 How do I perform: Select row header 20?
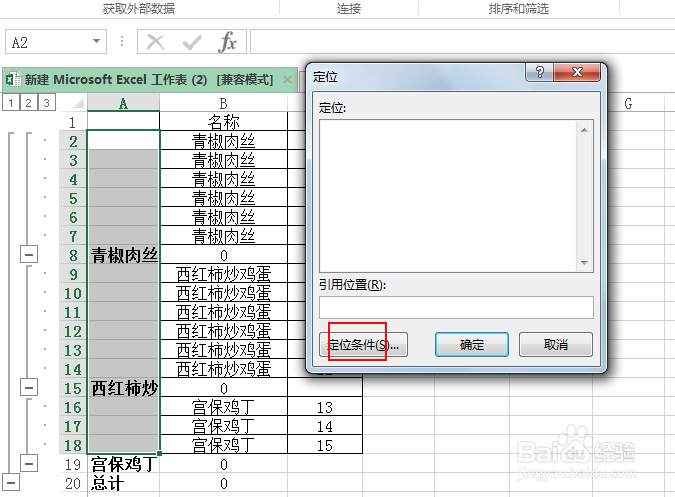click(73, 484)
